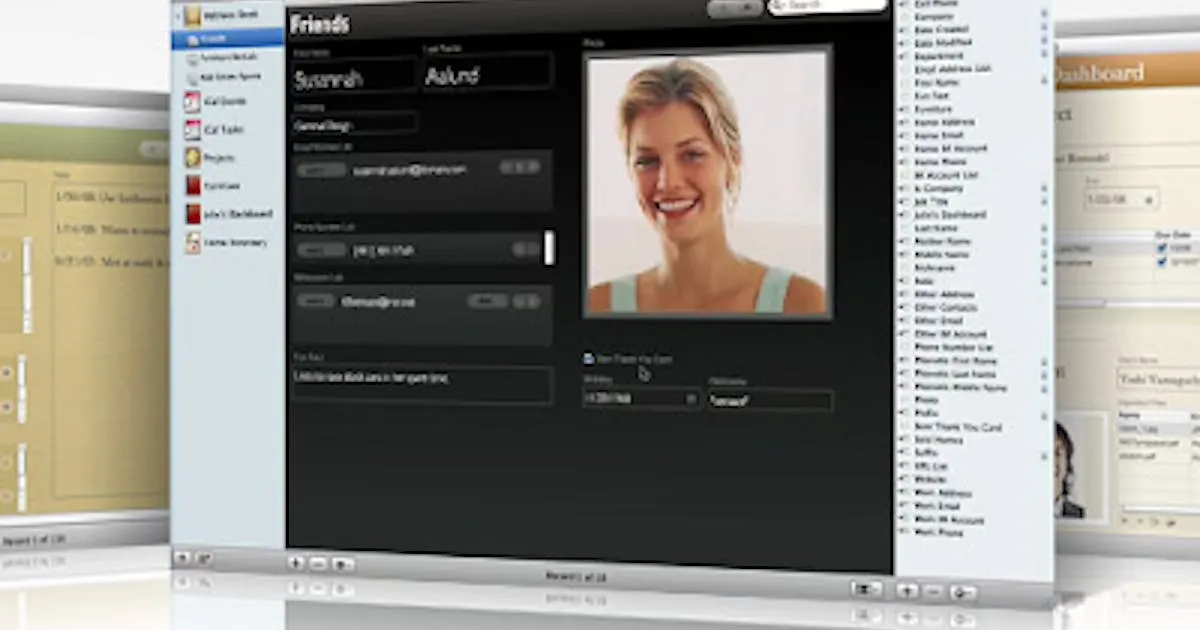Toggle Website field checkbox in field list
The image size is (1200, 630).
pyautogui.click(x=905, y=480)
